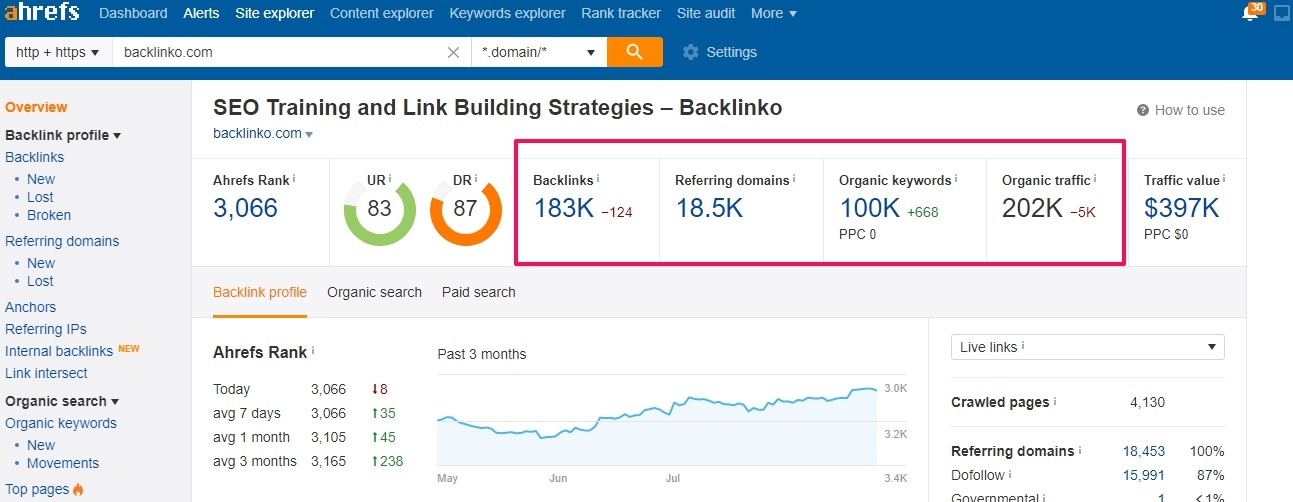Click the 183K backlinks value
Viewport: 1293px width, 502px height.
562,209
